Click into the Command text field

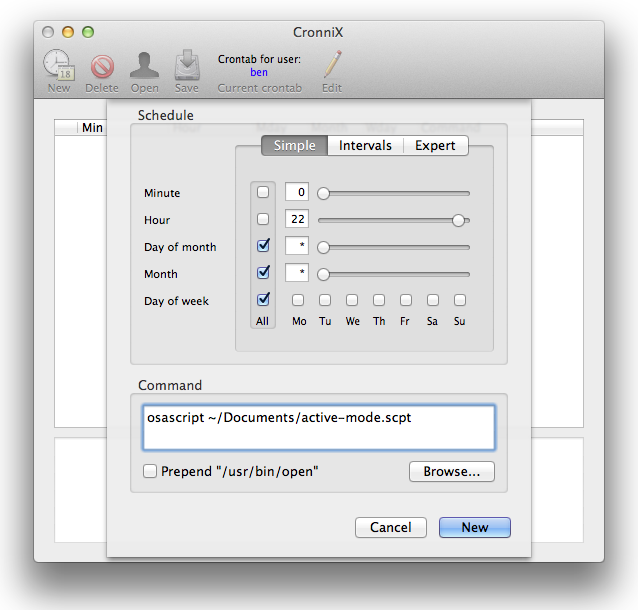tap(319, 427)
